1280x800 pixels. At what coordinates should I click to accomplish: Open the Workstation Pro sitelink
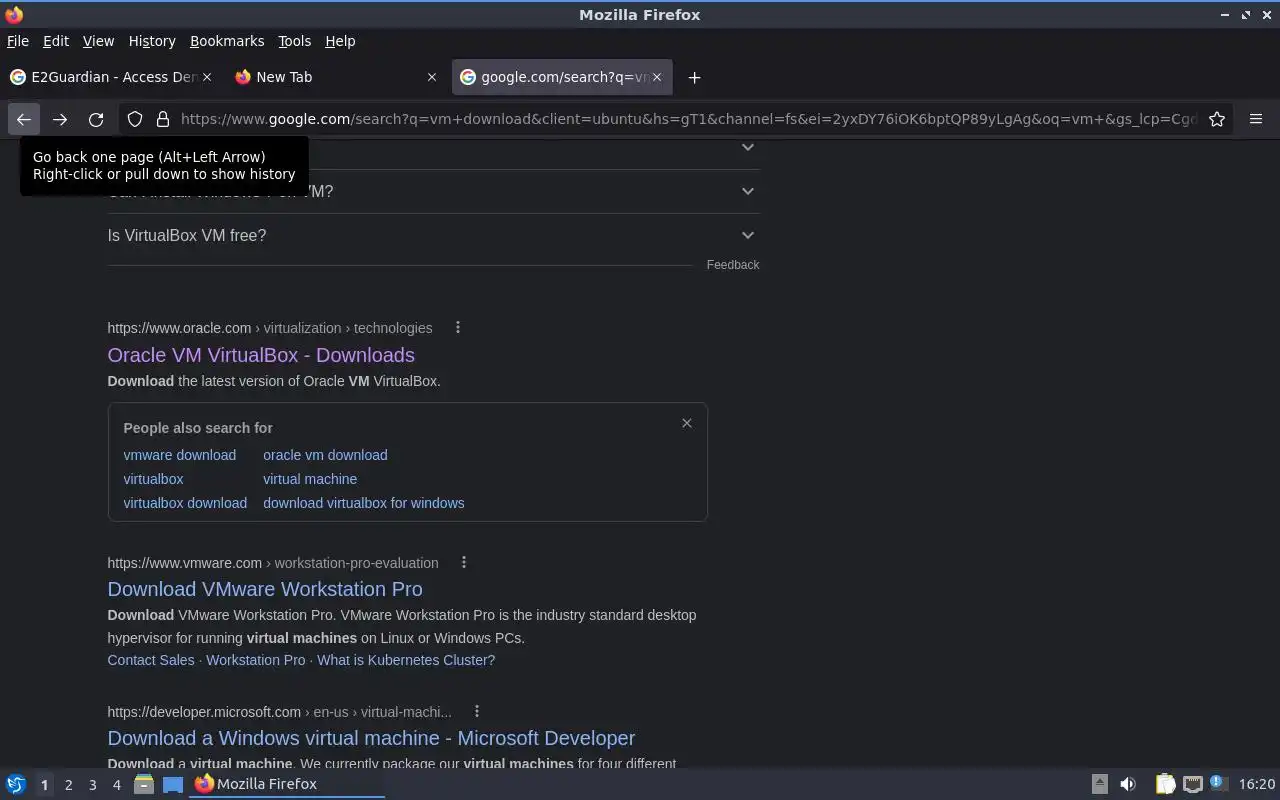coord(256,660)
